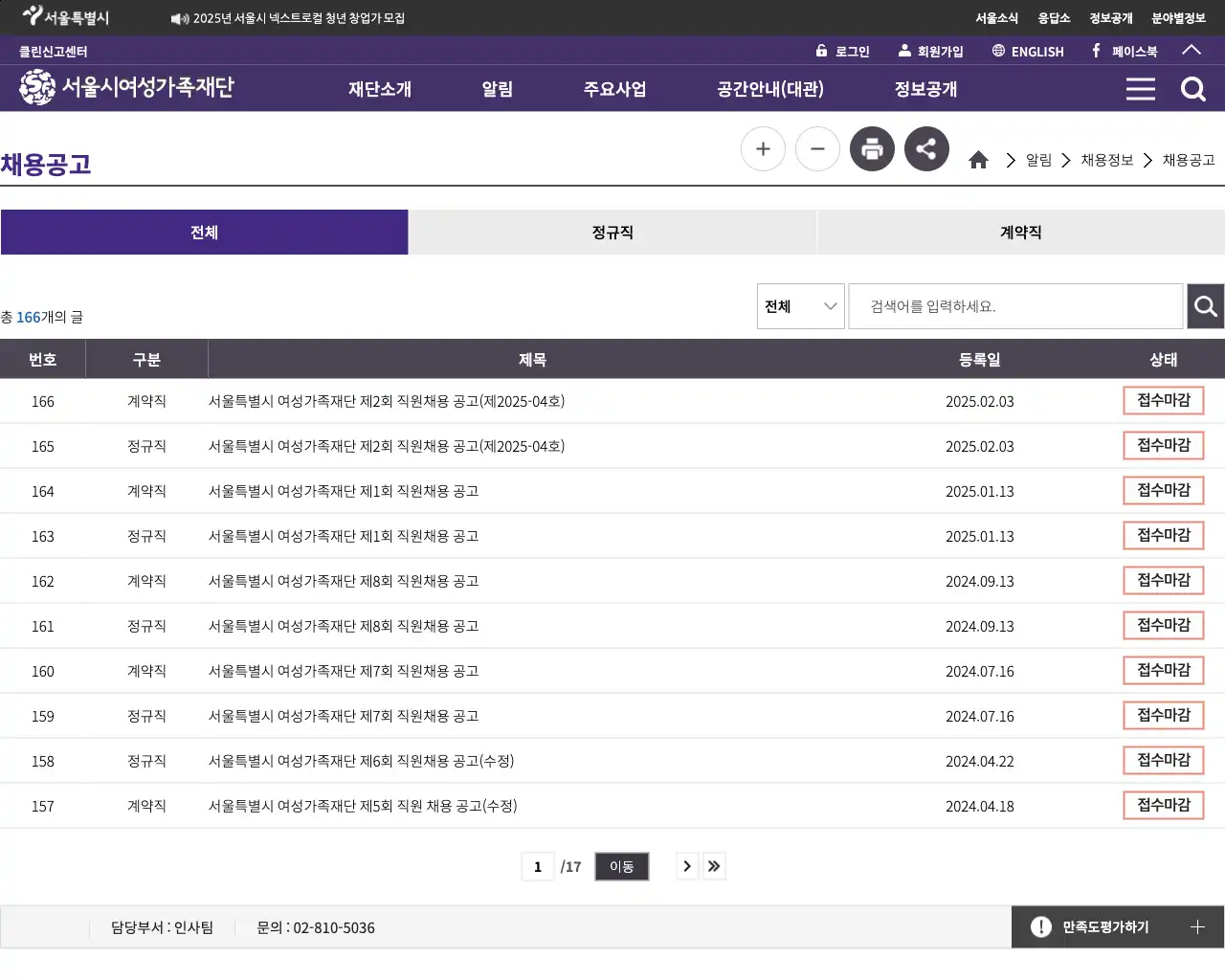Click the search keyword input field
This screenshot has width=1225, height=980.
coord(1014,306)
